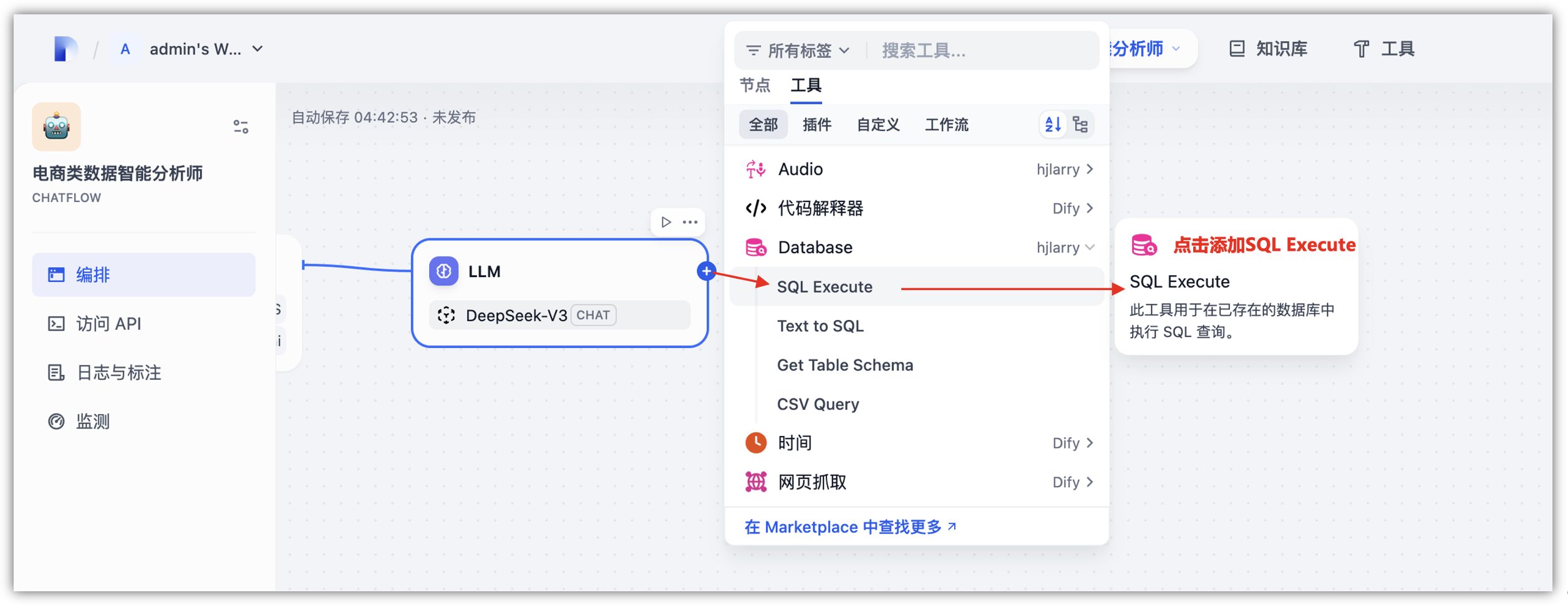Viewport: 1568px width, 605px height.
Task: Open 在 Marketplace 中查找更多 link
Action: (x=851, y=528)
